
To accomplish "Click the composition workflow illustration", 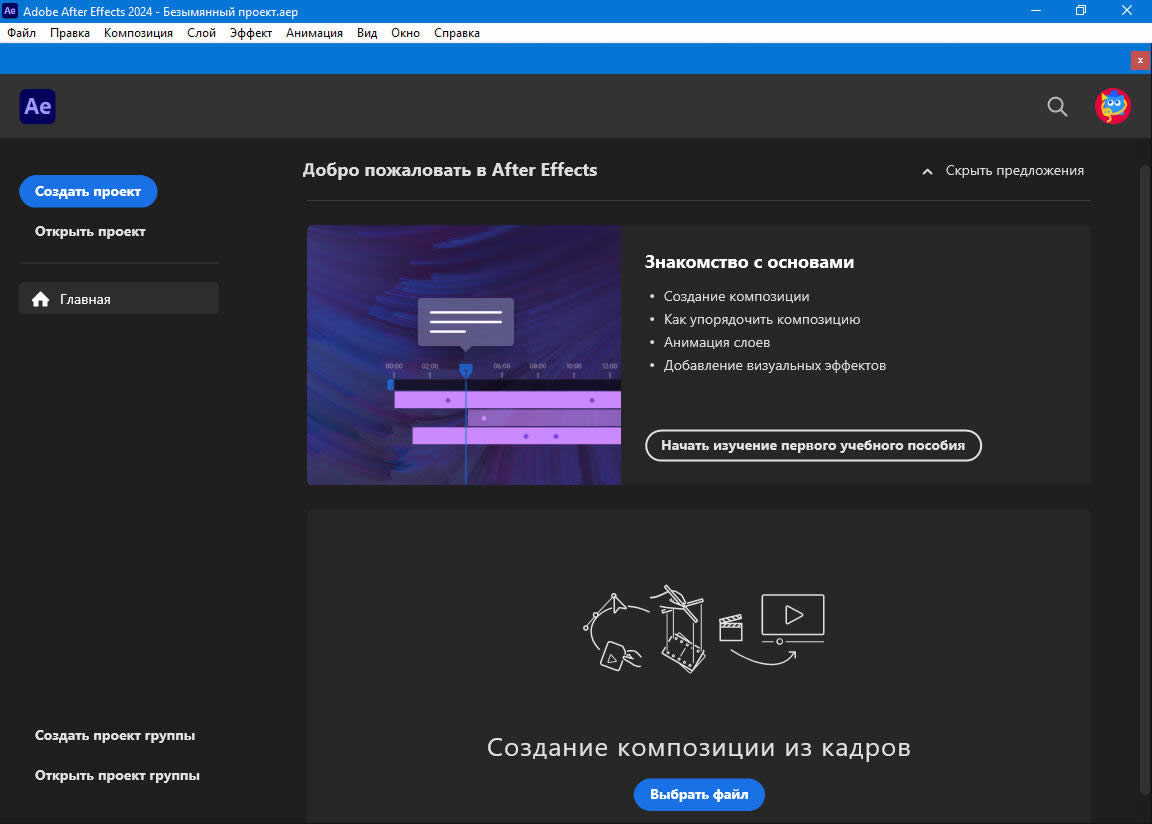I will click(x=704, y=629).
